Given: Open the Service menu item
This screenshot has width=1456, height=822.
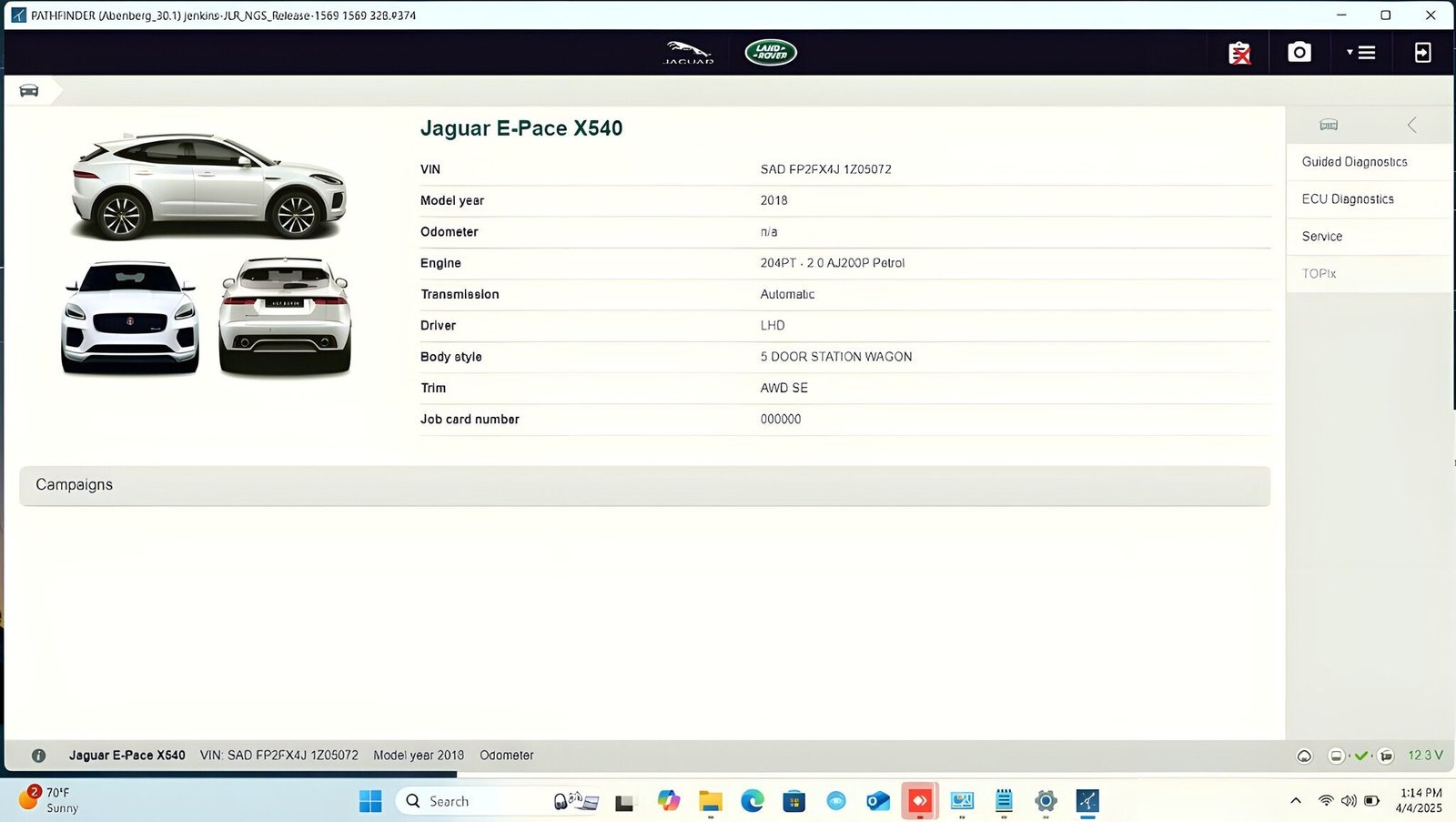Looking at the screenshot, I should [1322, 237].
